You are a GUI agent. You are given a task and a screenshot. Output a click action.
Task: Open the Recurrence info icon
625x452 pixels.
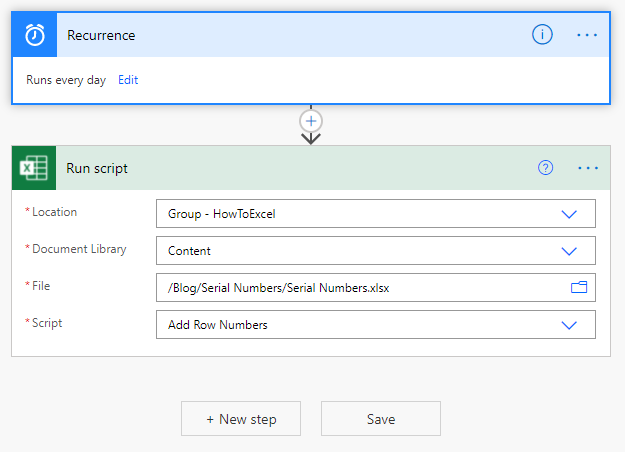tap(542, 35)
